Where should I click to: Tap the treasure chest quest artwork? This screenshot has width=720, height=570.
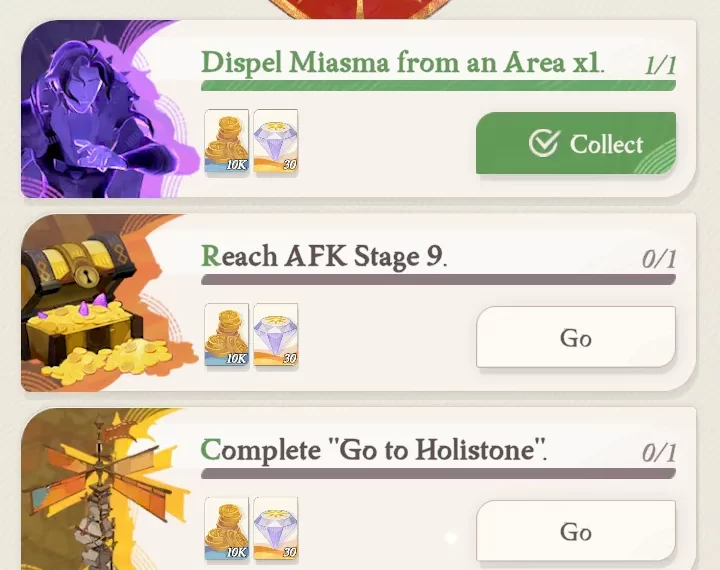point(108,303)
